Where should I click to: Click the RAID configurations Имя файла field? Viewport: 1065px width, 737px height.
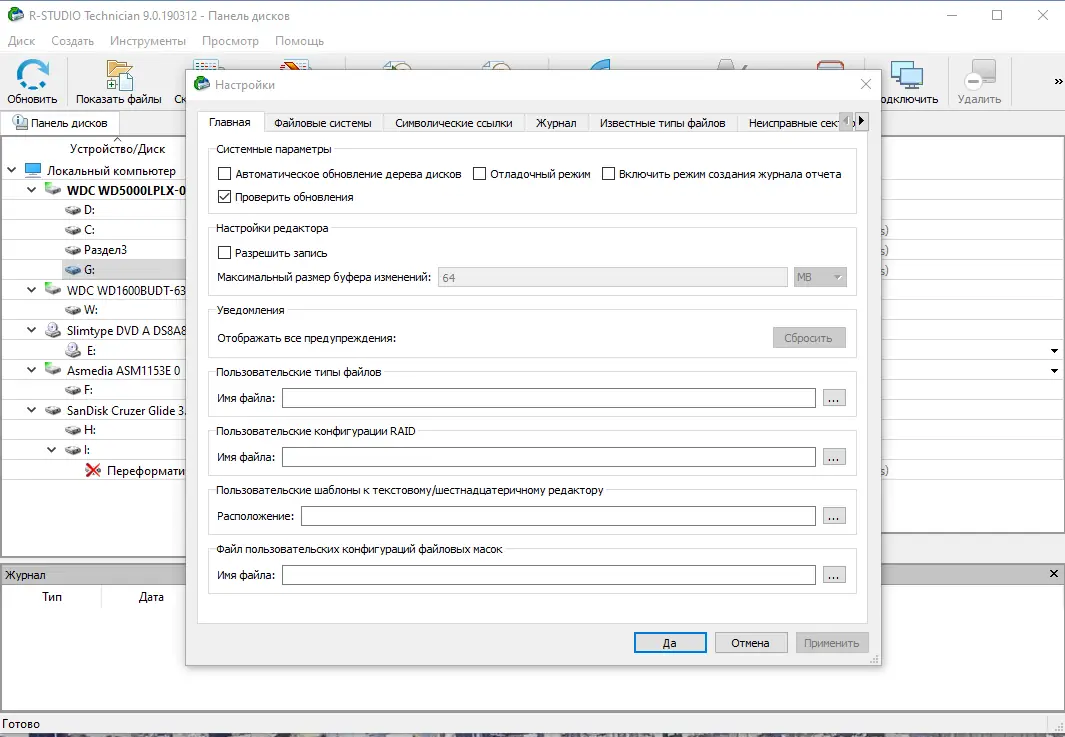(549, 457)
